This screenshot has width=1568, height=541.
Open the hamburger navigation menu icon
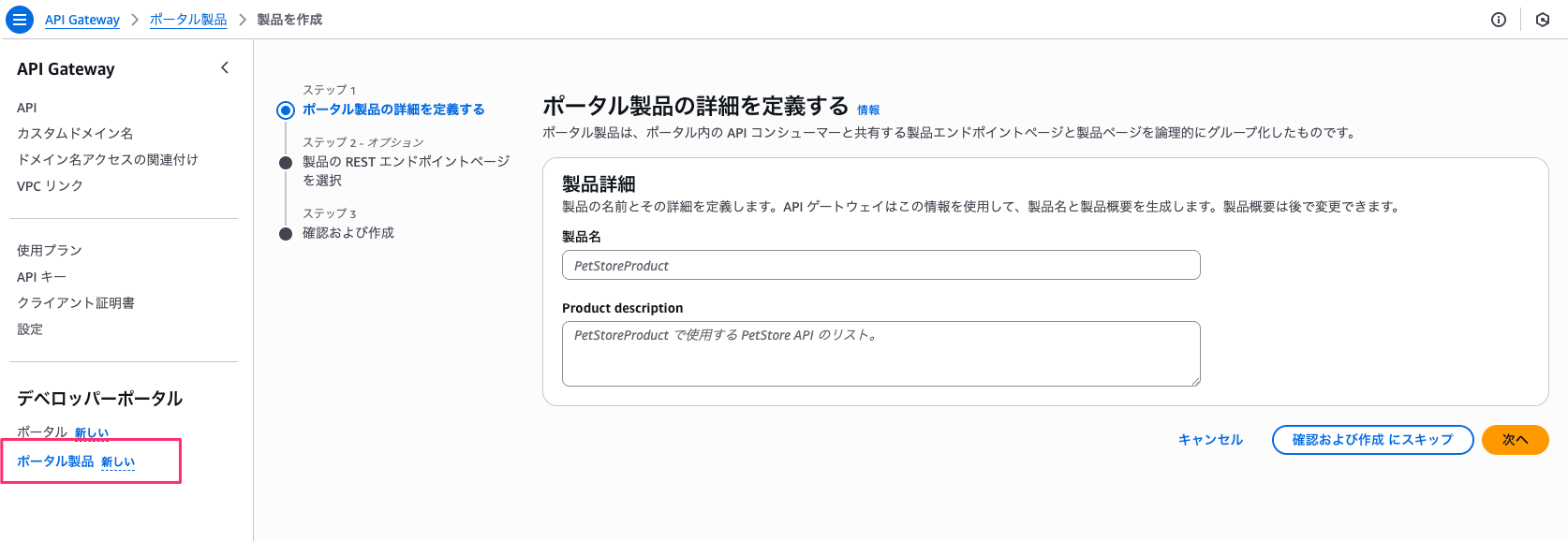coord(19,19)
